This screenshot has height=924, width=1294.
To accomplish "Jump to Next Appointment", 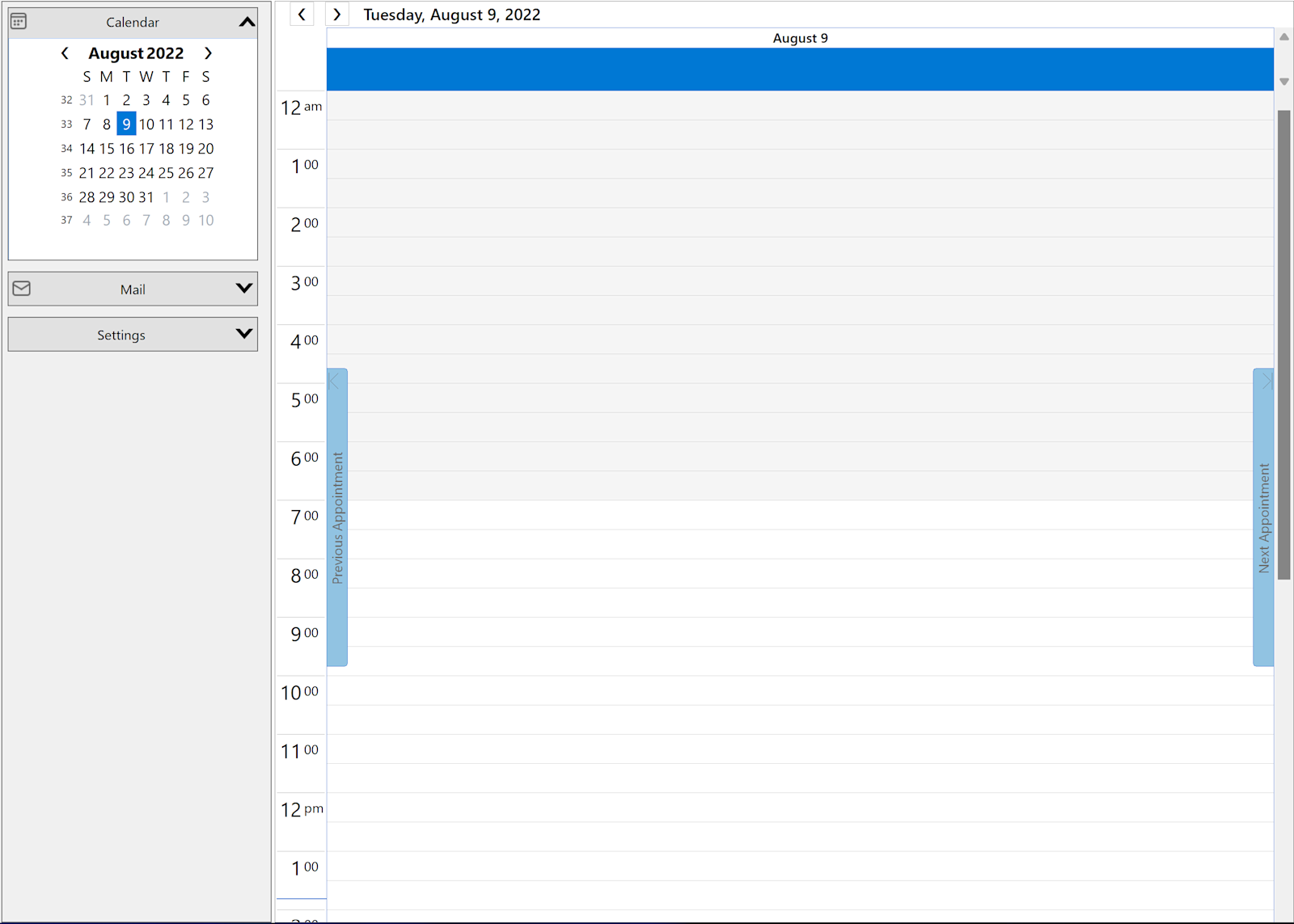I will coord(1263,517).
